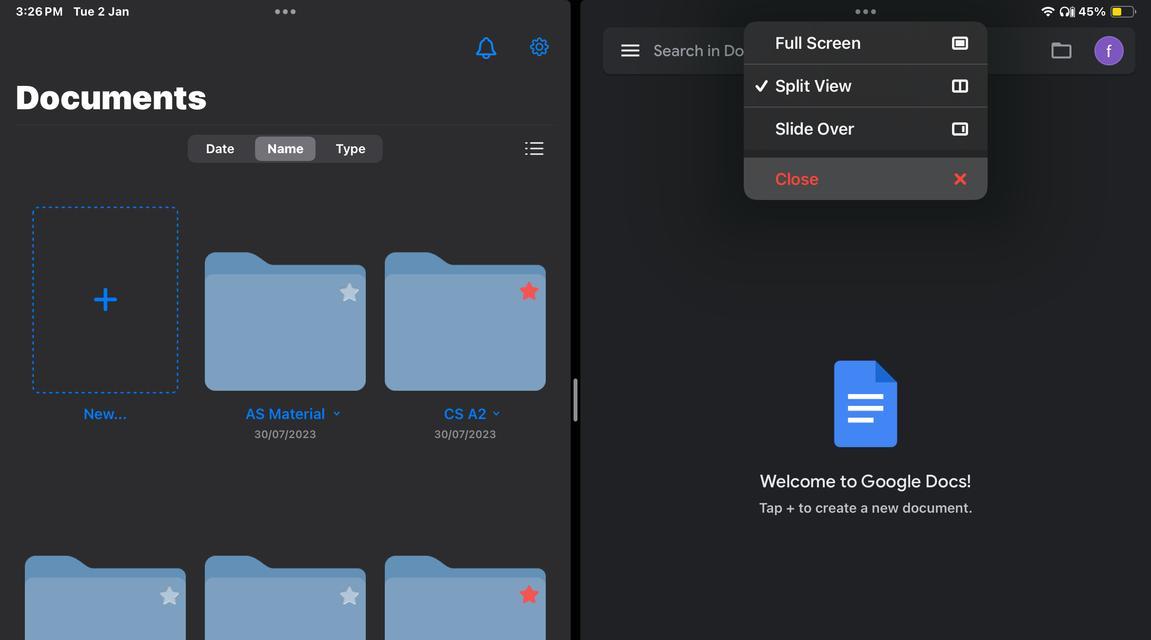Tap 'Tap + to create a new document.' hint
This screenshot has width=1151, height=640.
[865, 508]
